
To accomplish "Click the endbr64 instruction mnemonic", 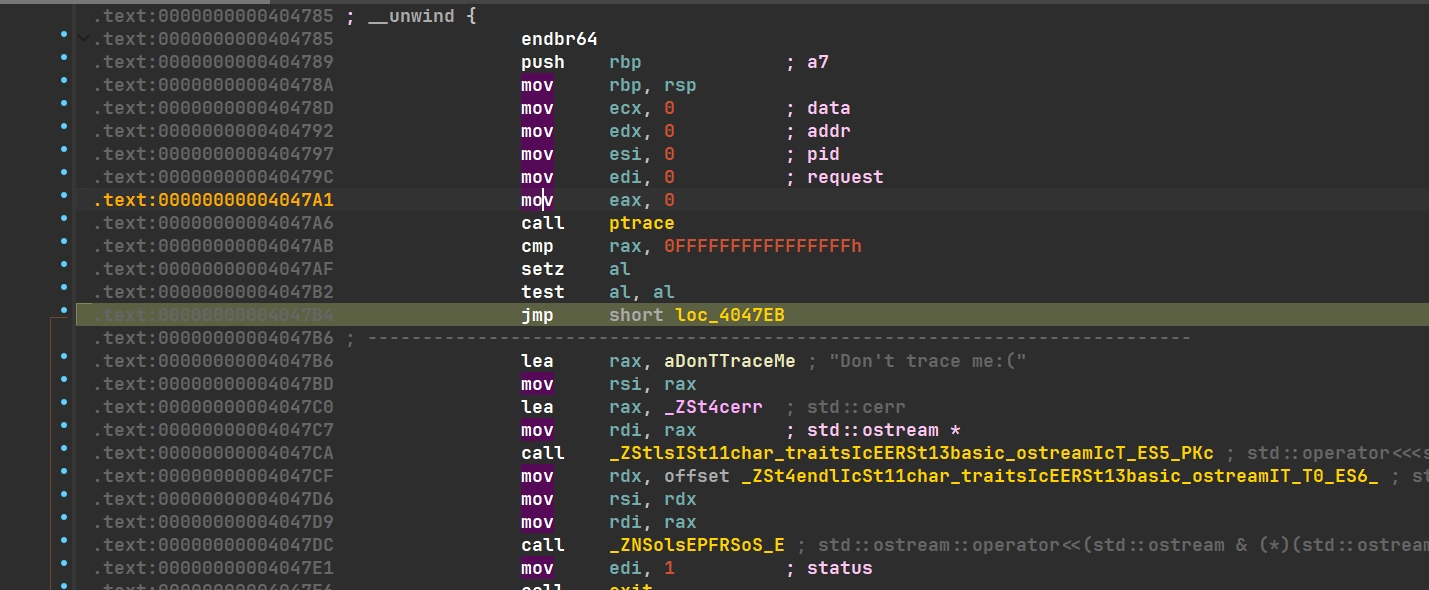I will click(x=559, y=39).
